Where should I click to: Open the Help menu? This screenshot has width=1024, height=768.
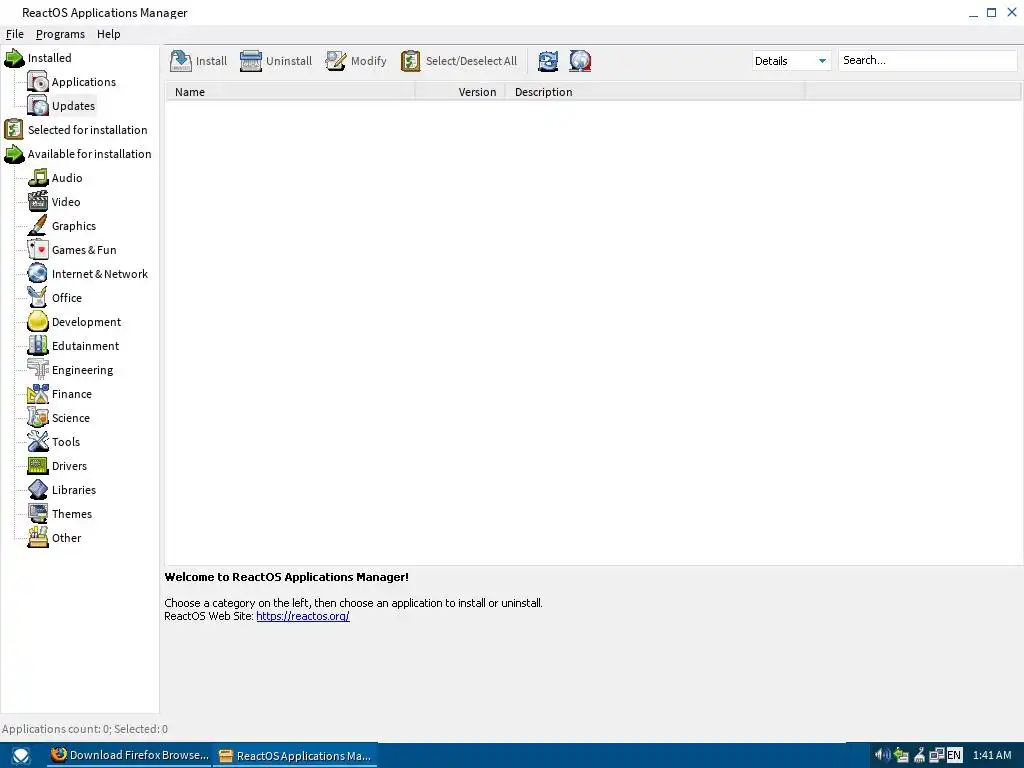(x=108, y=34)
